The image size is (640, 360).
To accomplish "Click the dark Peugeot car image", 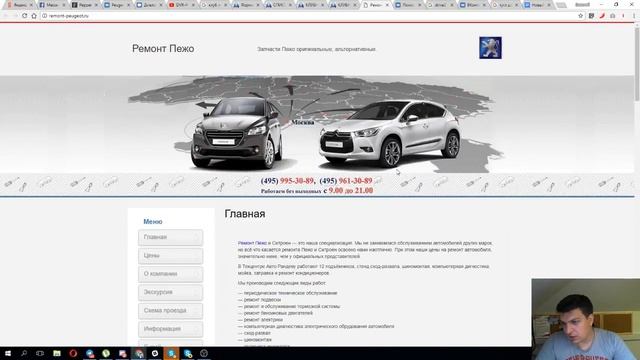I will point(237,133).
